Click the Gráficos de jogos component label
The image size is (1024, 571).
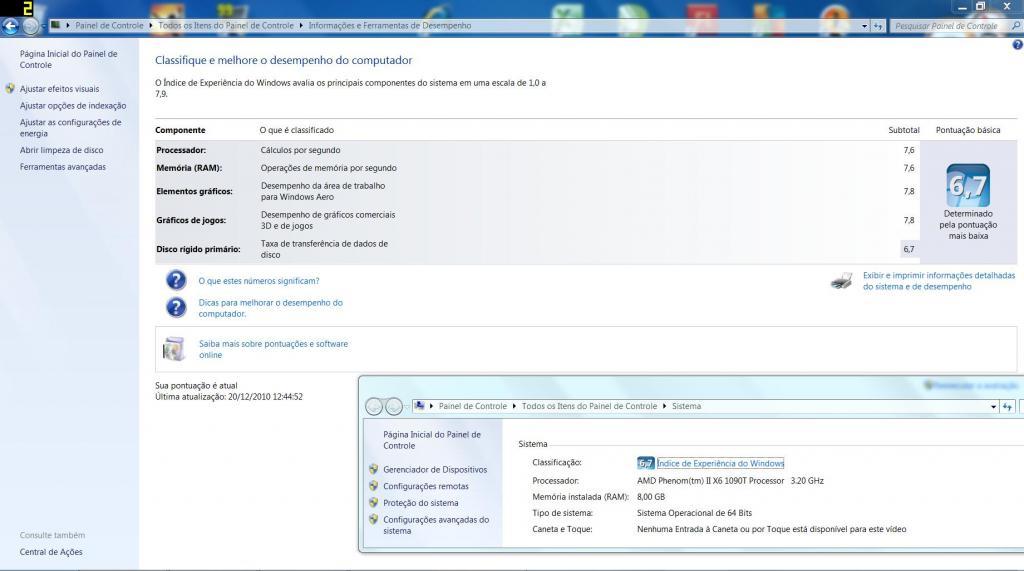pos(191,220)
